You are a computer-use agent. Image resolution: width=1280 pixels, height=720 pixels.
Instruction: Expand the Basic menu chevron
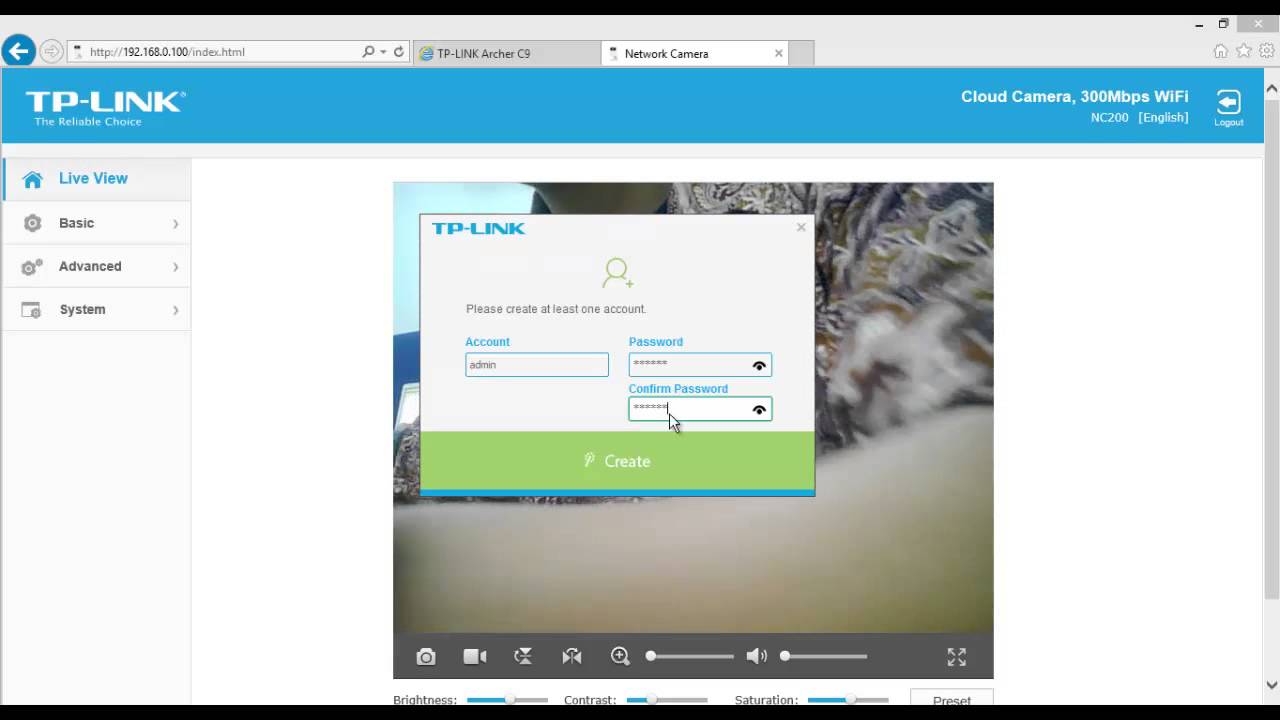175,224
